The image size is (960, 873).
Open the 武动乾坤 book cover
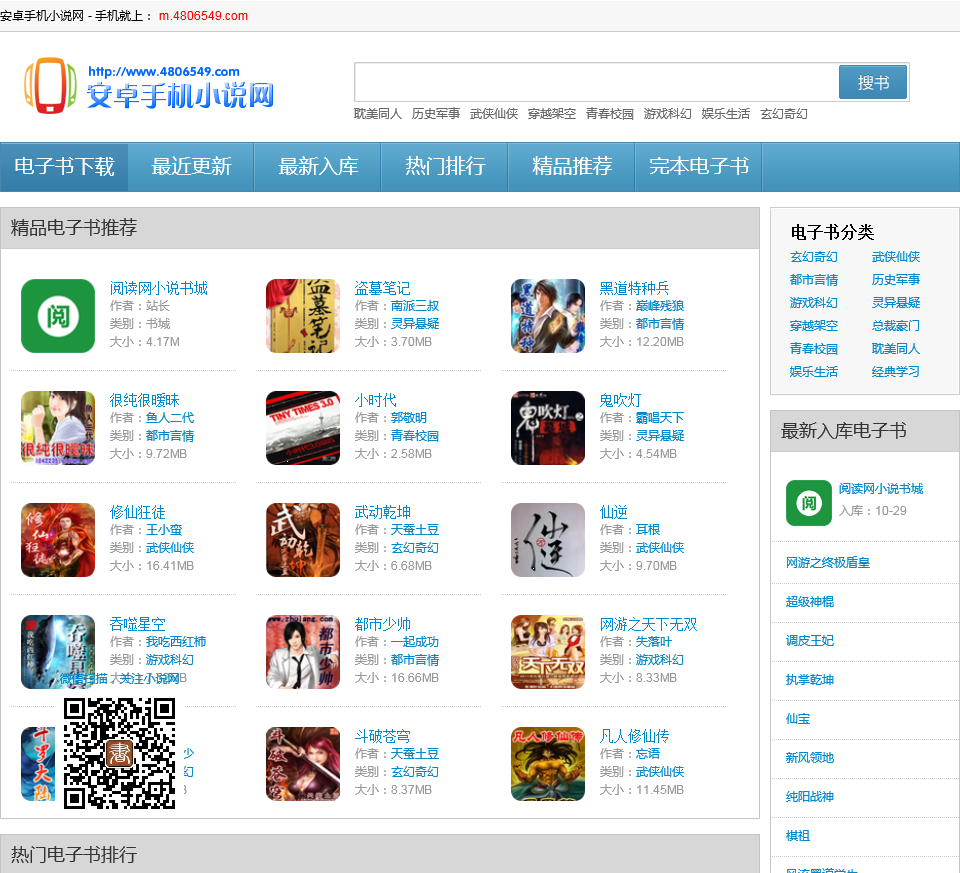(x=303, y=540)
